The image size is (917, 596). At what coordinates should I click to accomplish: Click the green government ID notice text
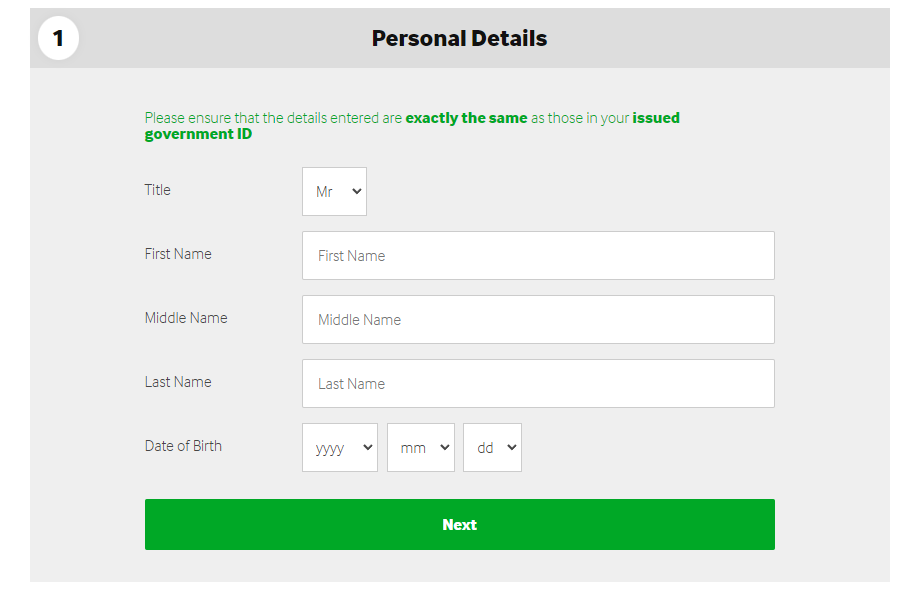pos(412,126)
